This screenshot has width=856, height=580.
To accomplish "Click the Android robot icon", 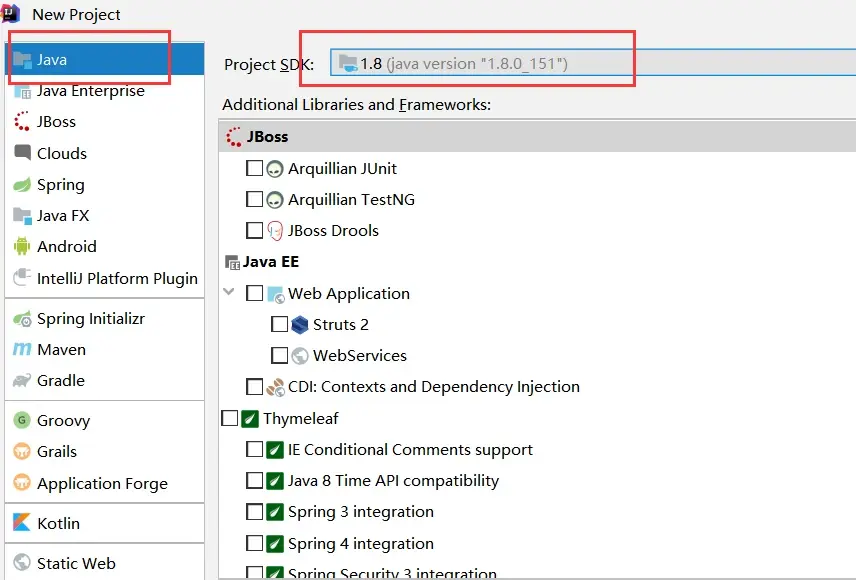I will 22,246.
